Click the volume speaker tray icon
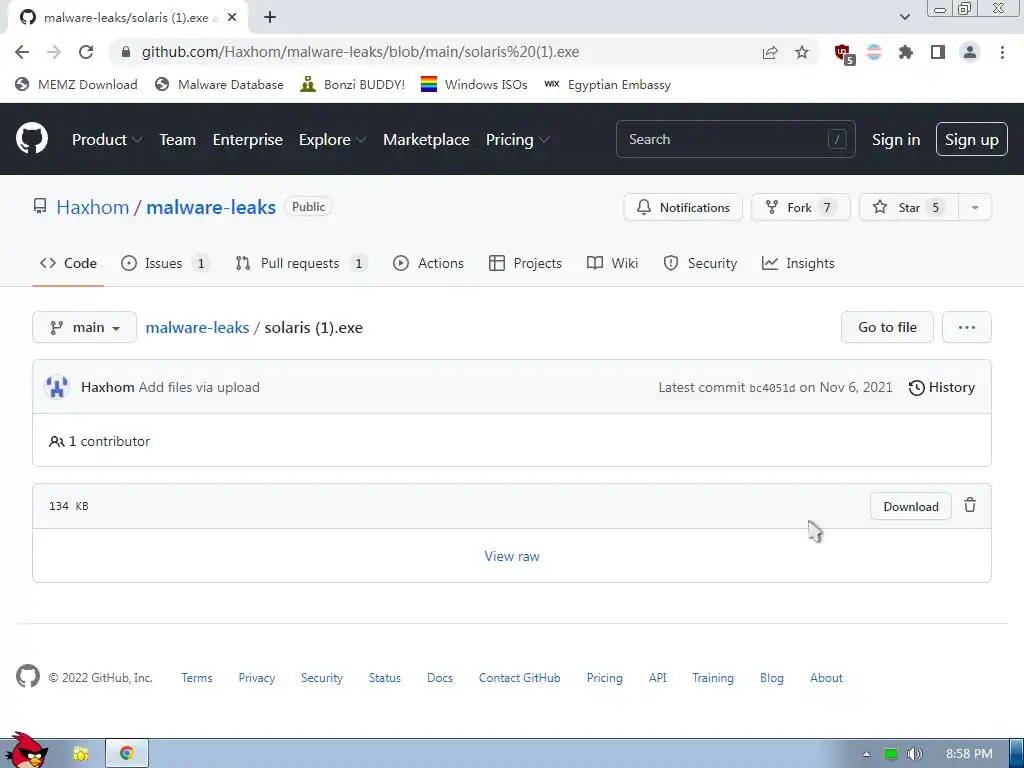The height and width of the screenshot is (768, 1024). coord(914,754)
